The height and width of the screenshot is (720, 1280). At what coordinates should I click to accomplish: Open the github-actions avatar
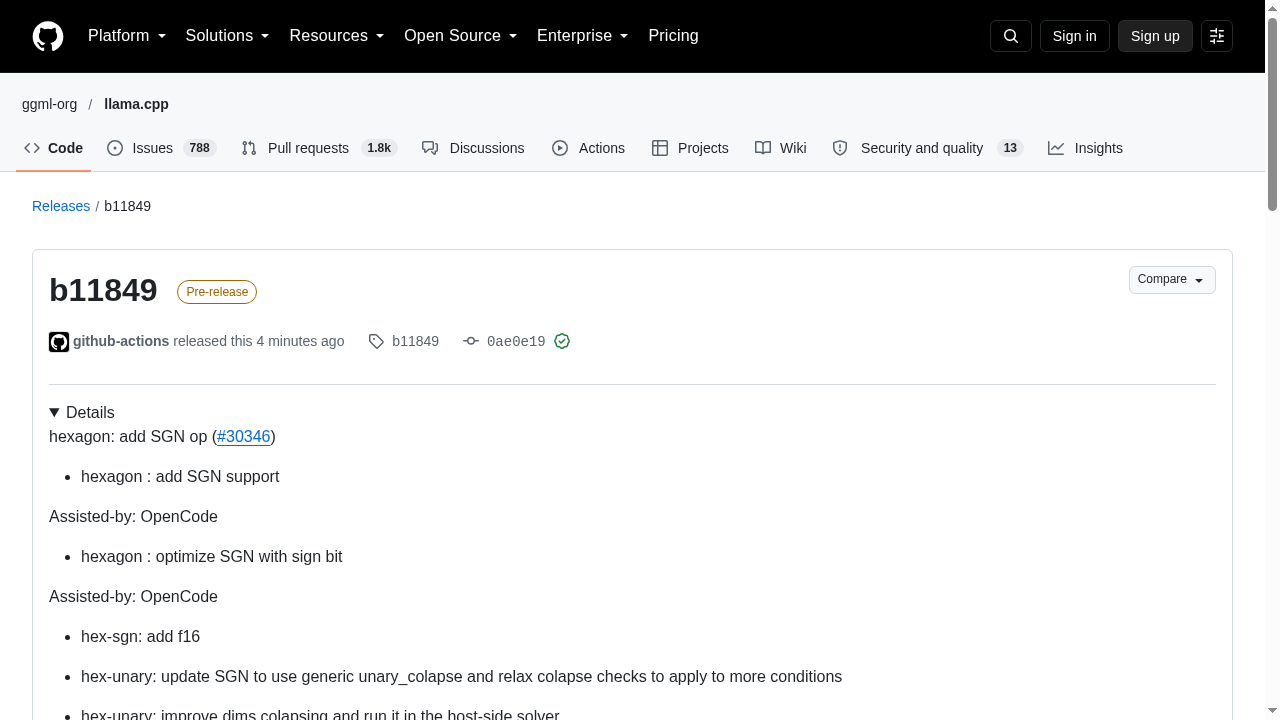(x=59, y=342)
